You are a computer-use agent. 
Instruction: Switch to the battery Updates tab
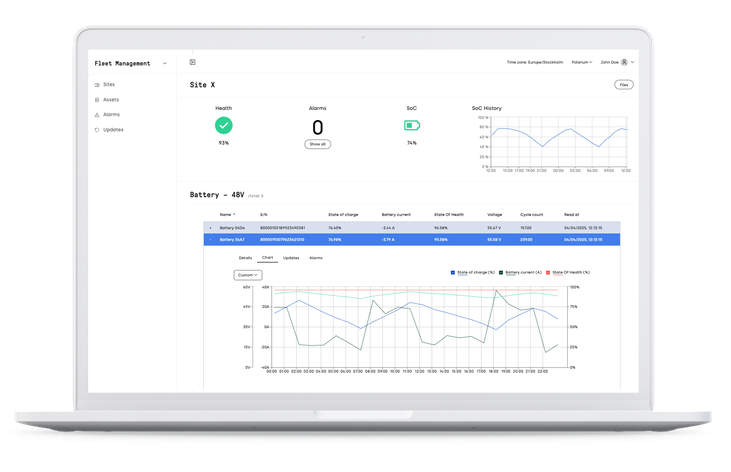pos(291,258)
